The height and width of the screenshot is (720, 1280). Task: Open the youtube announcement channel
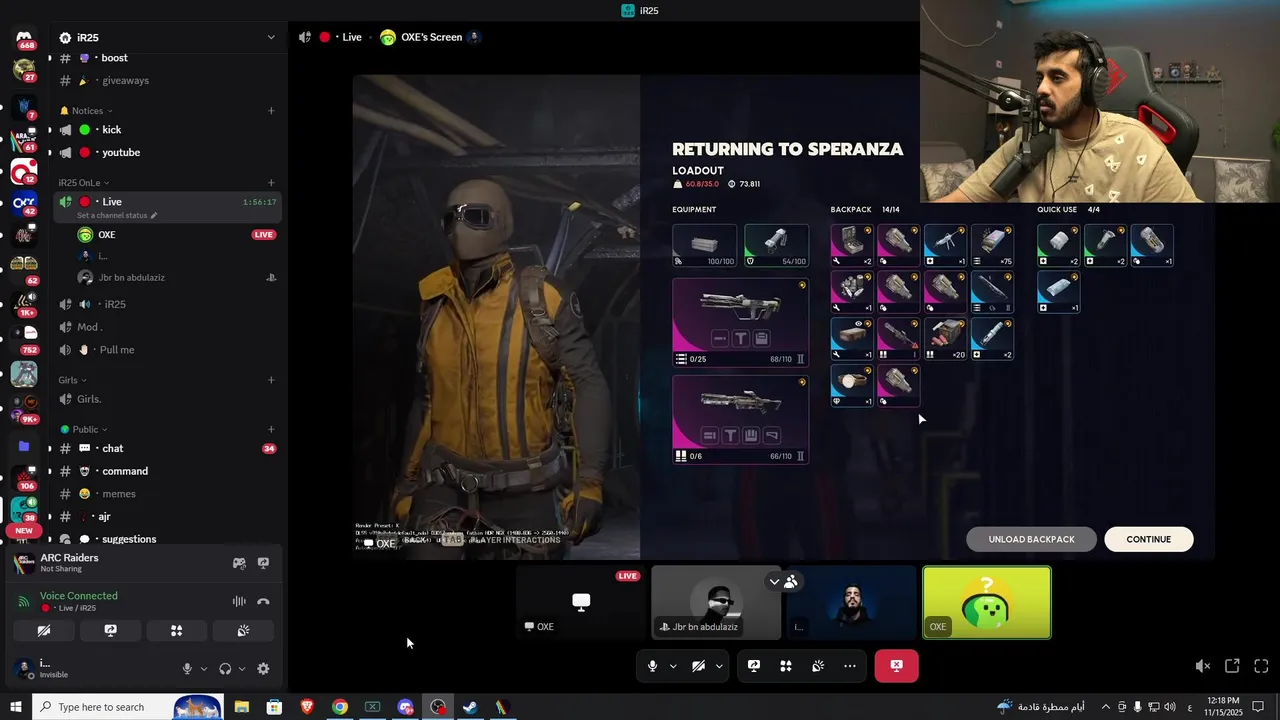[167, 153]
